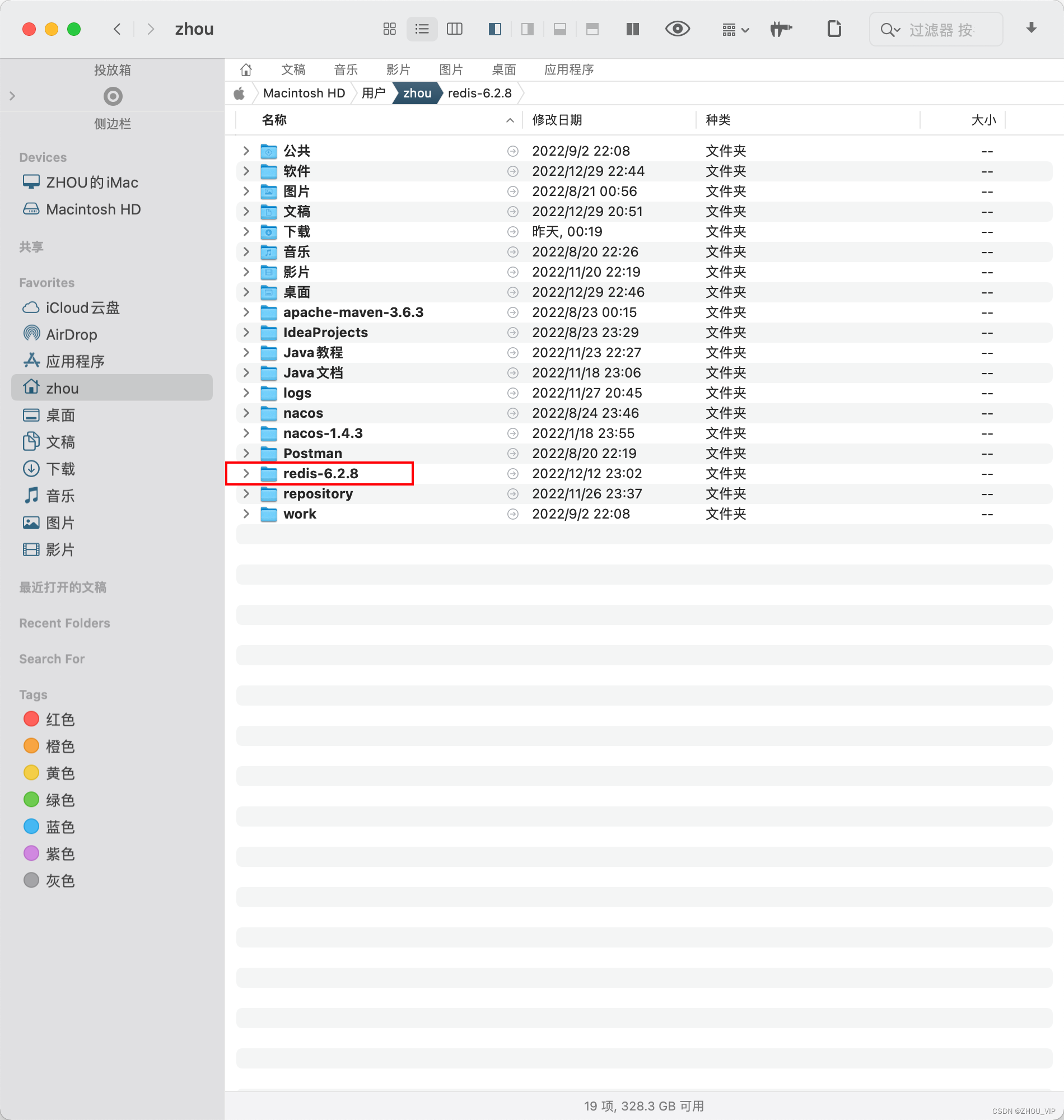The width and height of the screenshot is (1064, 1120).
Task: Click the Java教程 folder icon
Action: (268, 352)
